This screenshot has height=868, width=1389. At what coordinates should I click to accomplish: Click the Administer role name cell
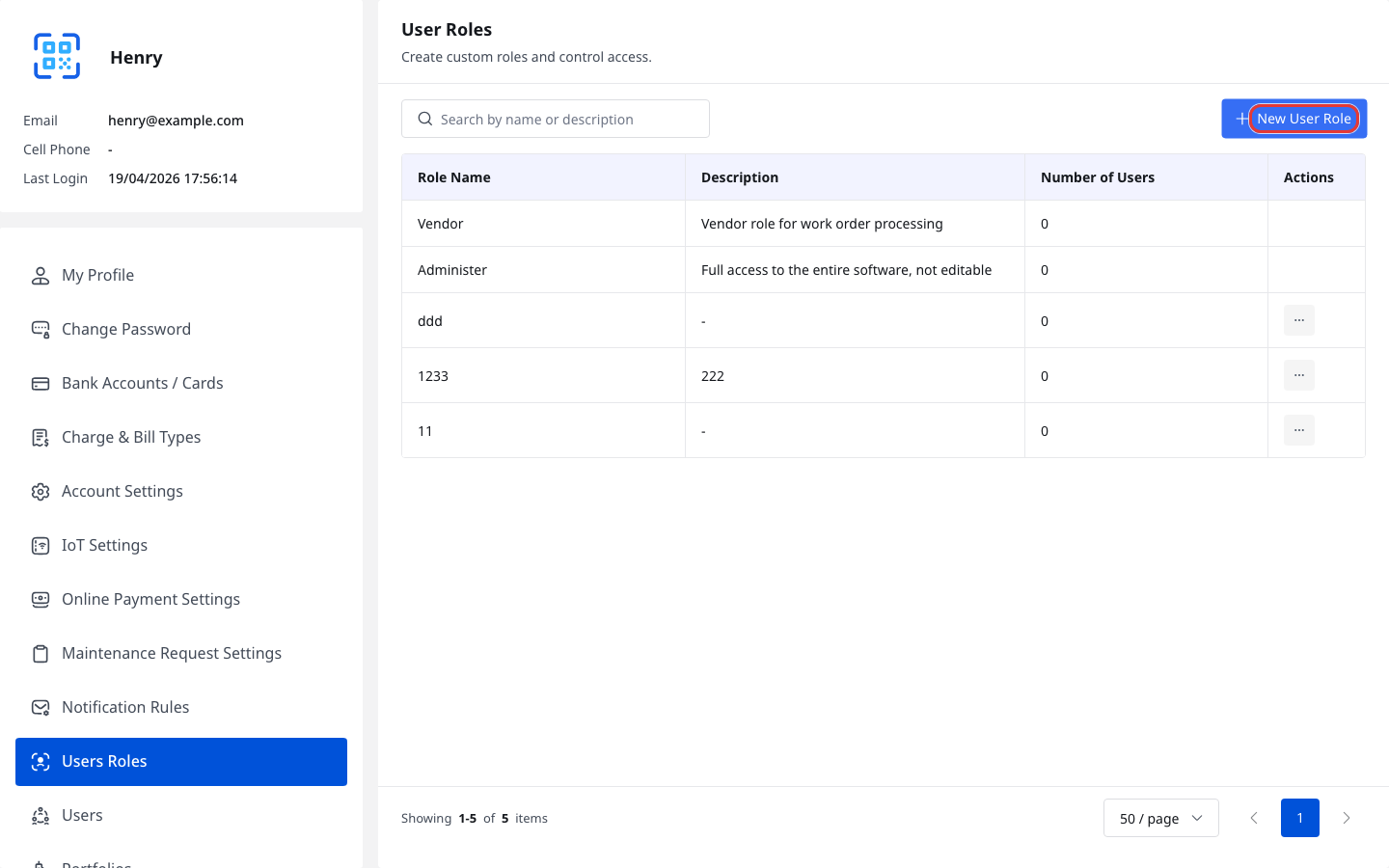[544, 270]
